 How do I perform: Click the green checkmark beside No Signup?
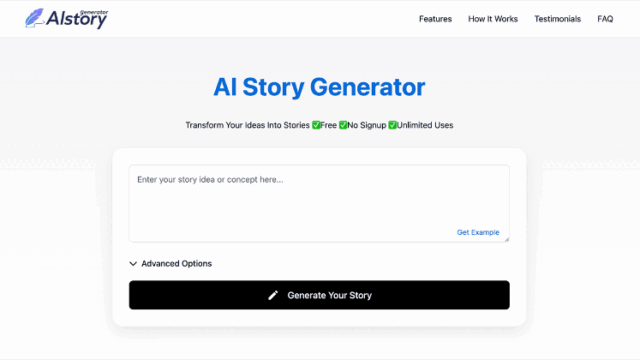pos(343,125)
